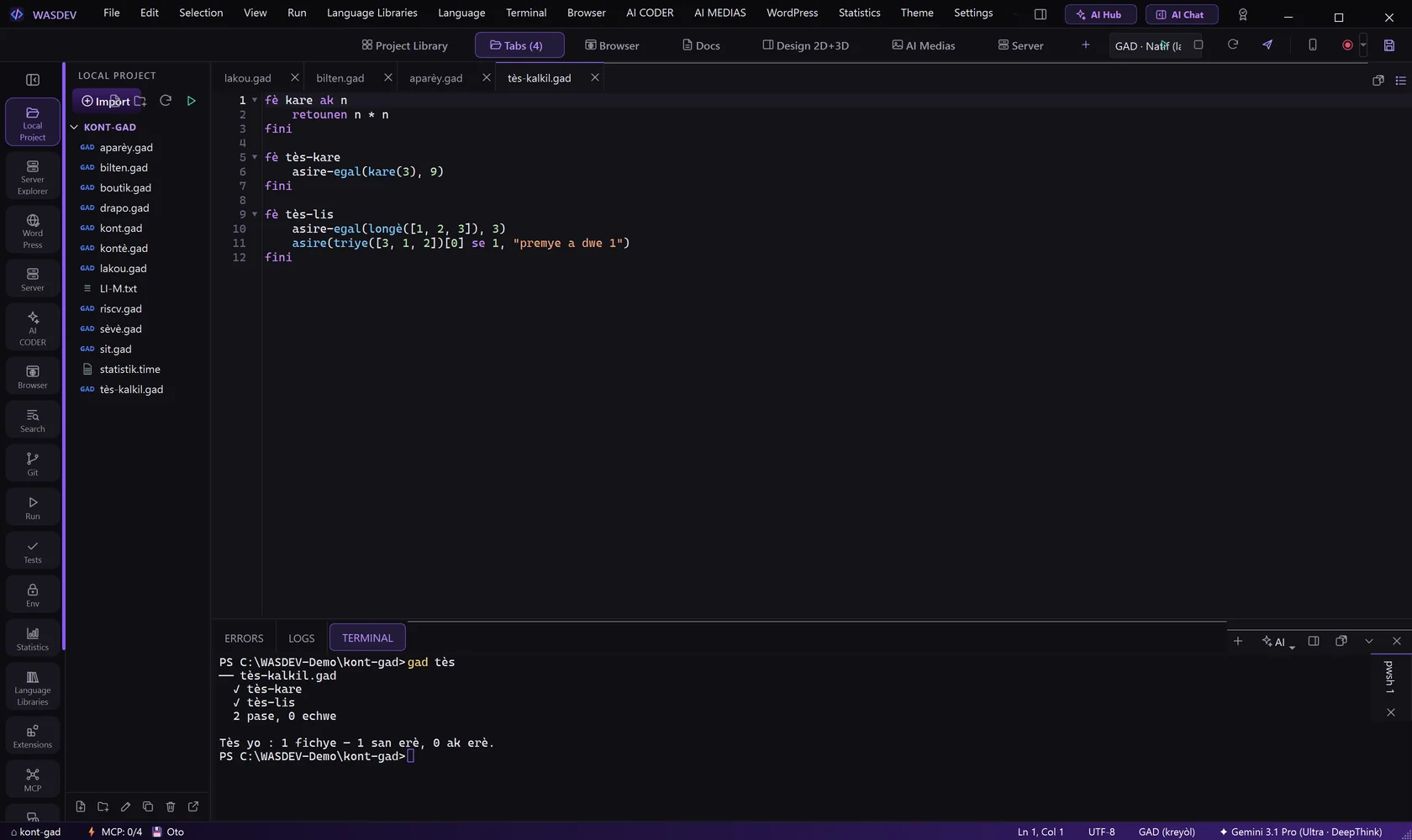
Task: Open the AI CODER sidebar panel
Action: tap(33, 328)
